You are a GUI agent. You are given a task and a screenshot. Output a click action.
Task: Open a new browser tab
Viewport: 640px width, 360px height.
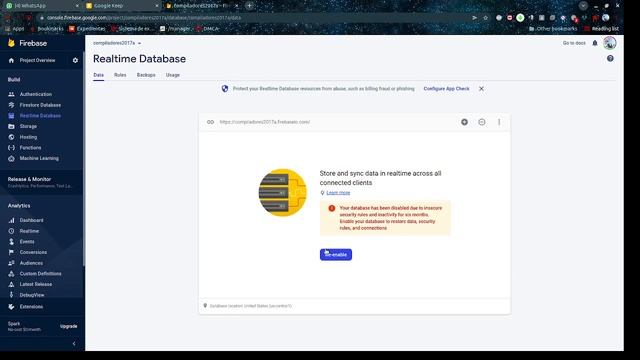249,6
